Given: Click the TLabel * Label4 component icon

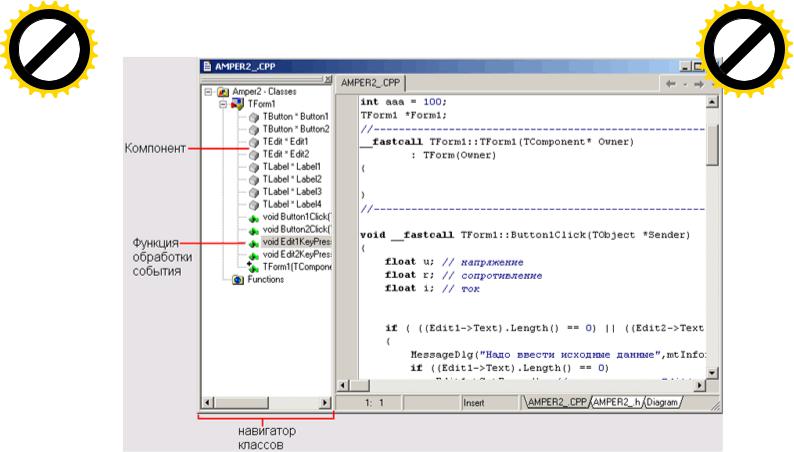Looking at the screenshot, I should [x=253, y=205].
